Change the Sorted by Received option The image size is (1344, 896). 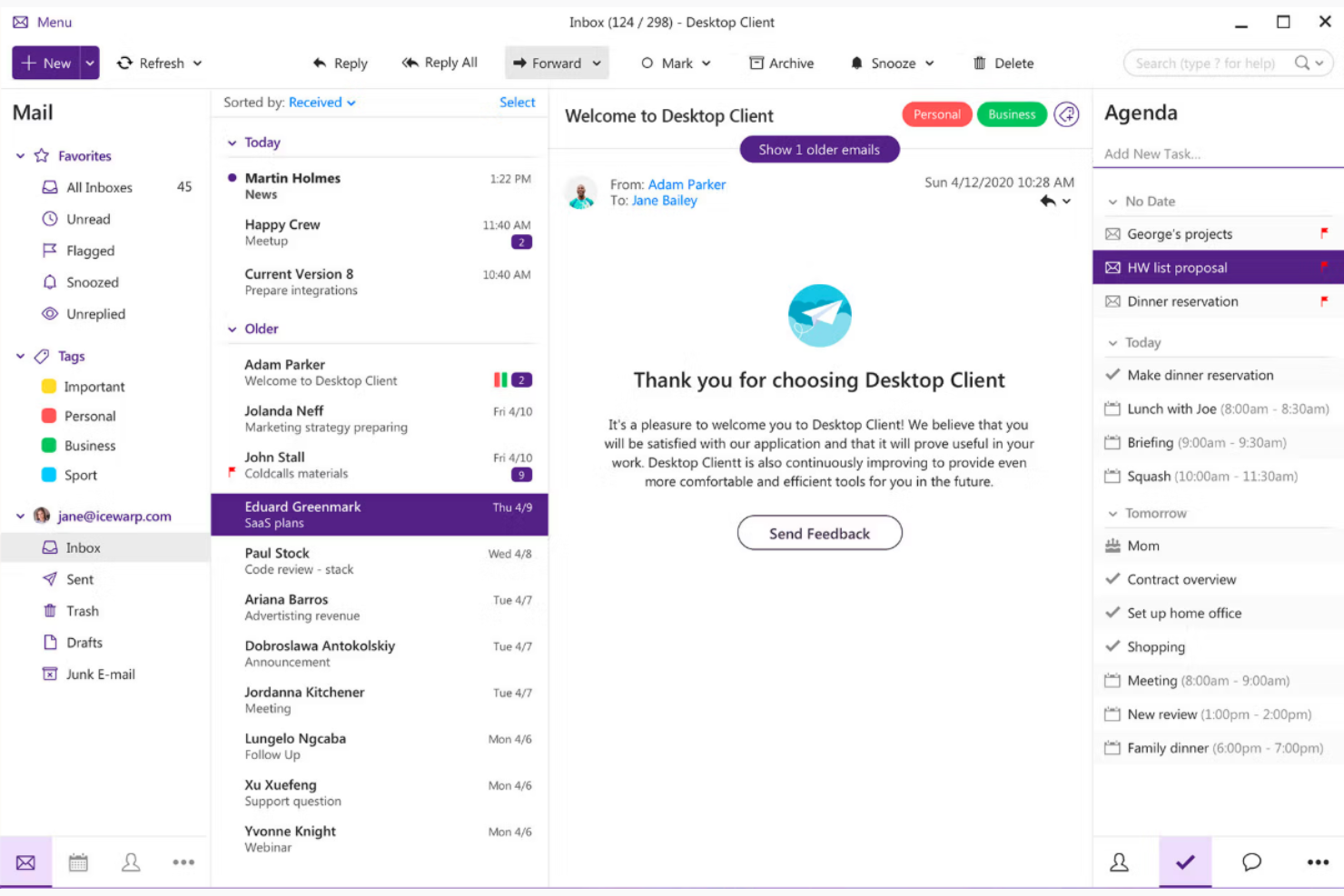click(322, 103)
